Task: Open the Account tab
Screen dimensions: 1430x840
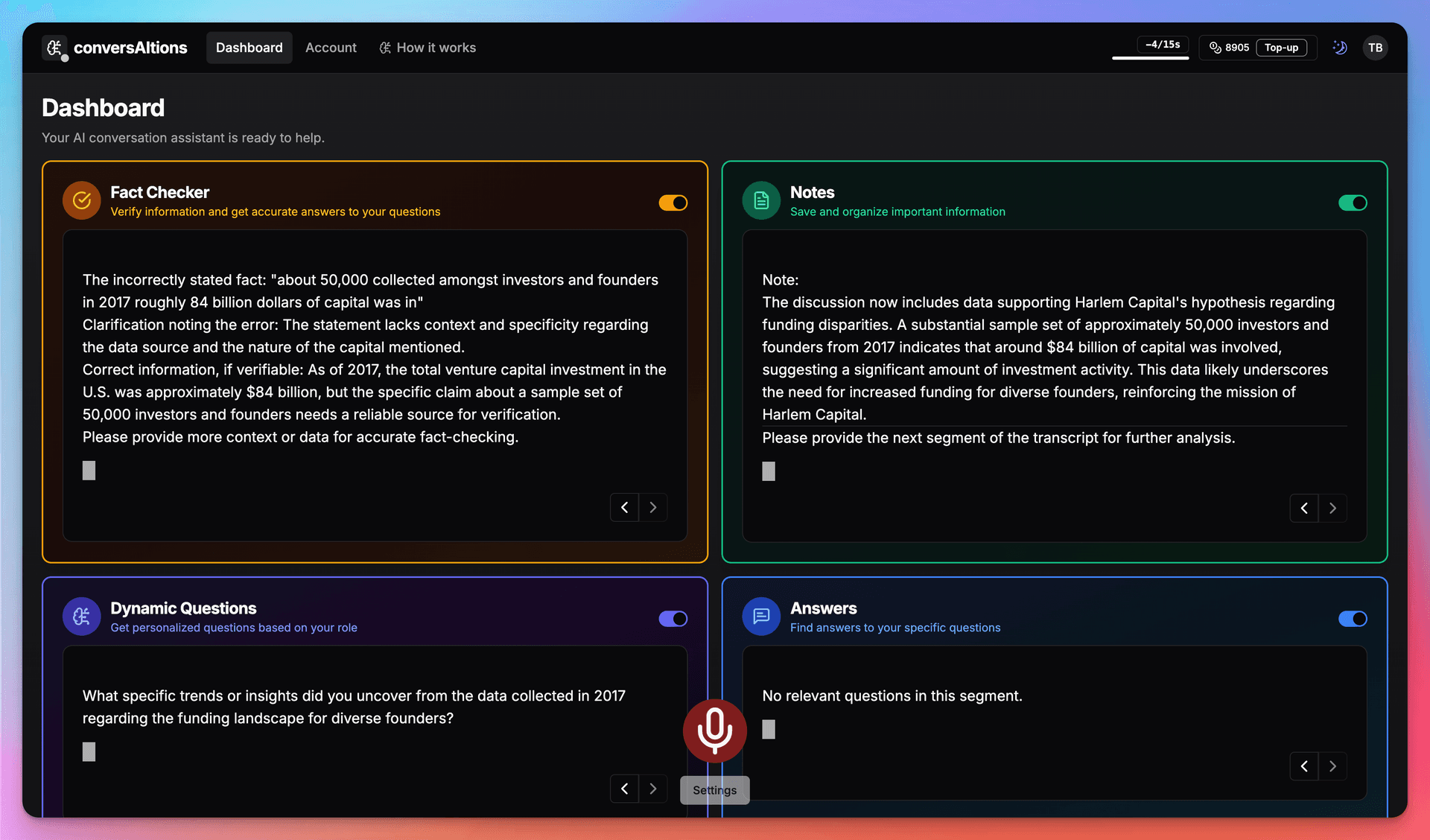Action: 331,48
